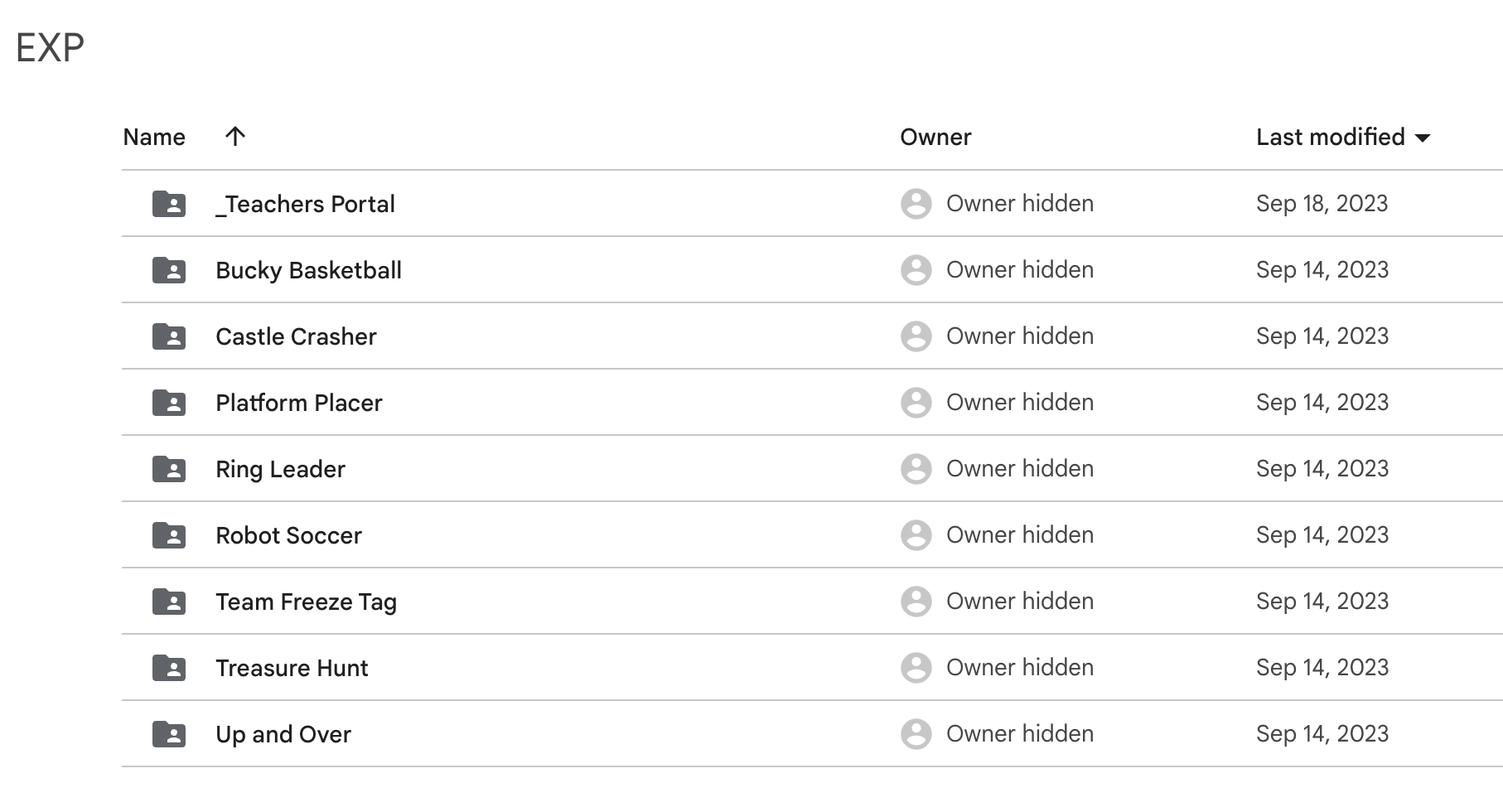Select the Treasure Hunt row
The height and width of the screenshot is (812, 1503).
point(292,668)
